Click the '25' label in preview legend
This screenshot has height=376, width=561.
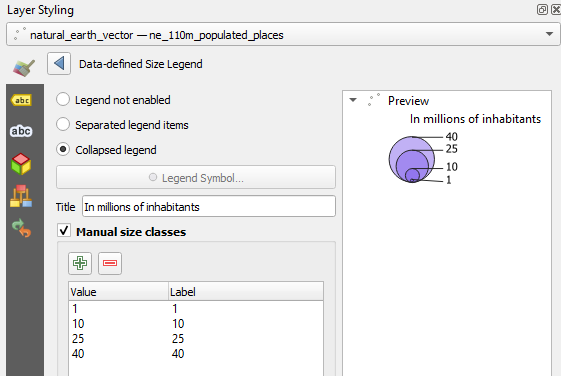tap(452, 149)
